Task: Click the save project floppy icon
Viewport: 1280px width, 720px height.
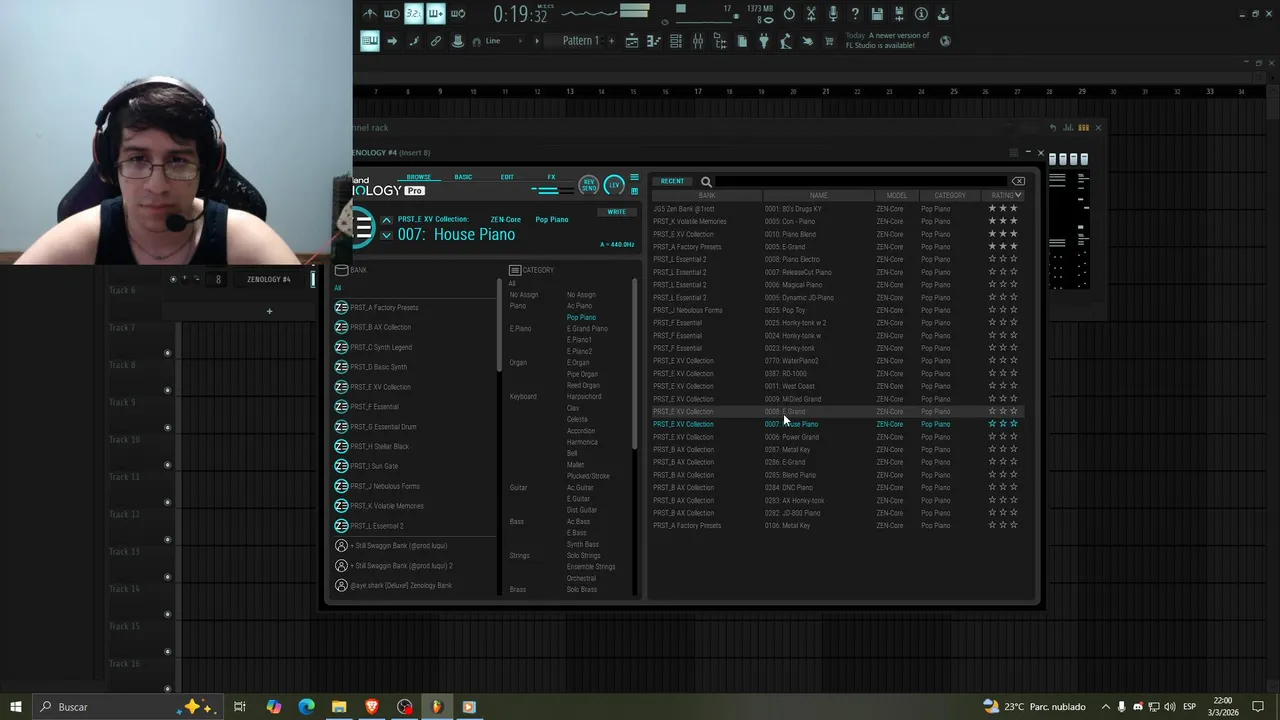Action: [877, 14]
